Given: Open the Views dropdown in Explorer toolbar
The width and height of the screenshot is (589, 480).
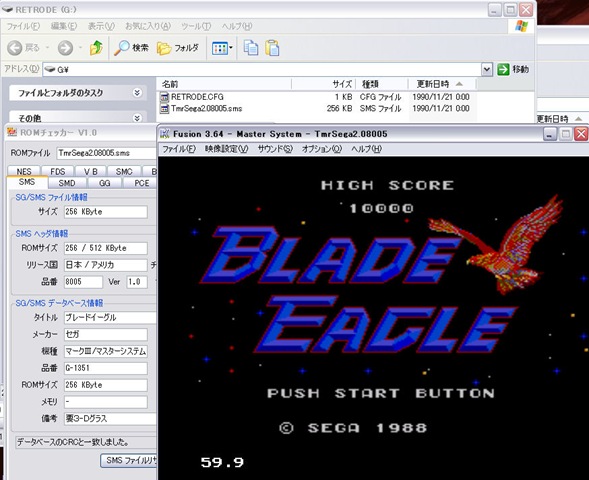Looking at the screenshot, I should [x=222, y=48].
